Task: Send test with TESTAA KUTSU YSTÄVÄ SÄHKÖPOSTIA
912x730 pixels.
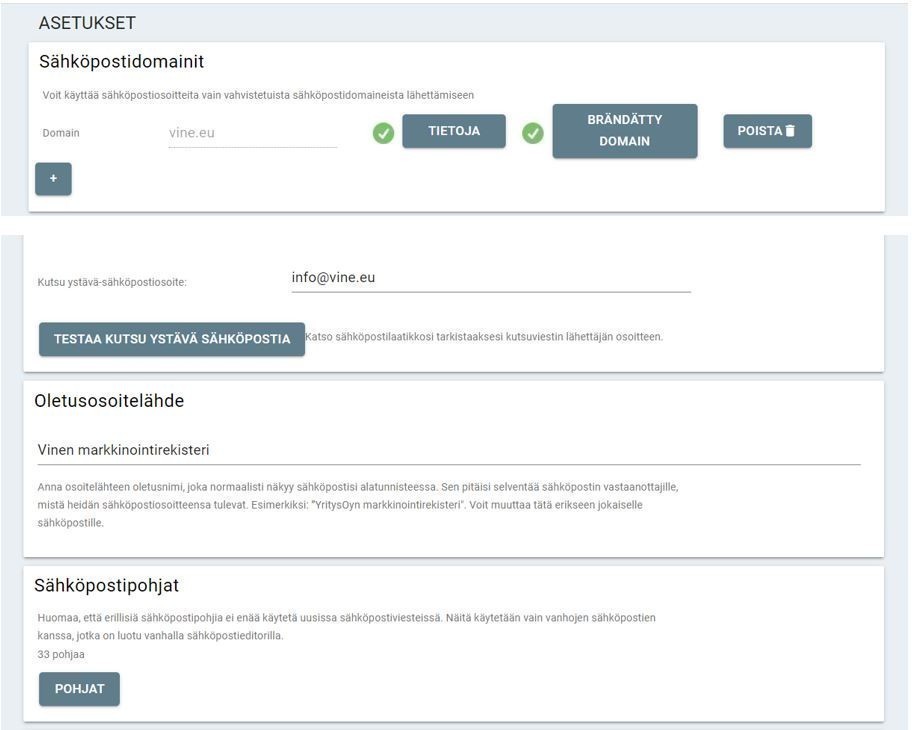Action: coord(172,339)
